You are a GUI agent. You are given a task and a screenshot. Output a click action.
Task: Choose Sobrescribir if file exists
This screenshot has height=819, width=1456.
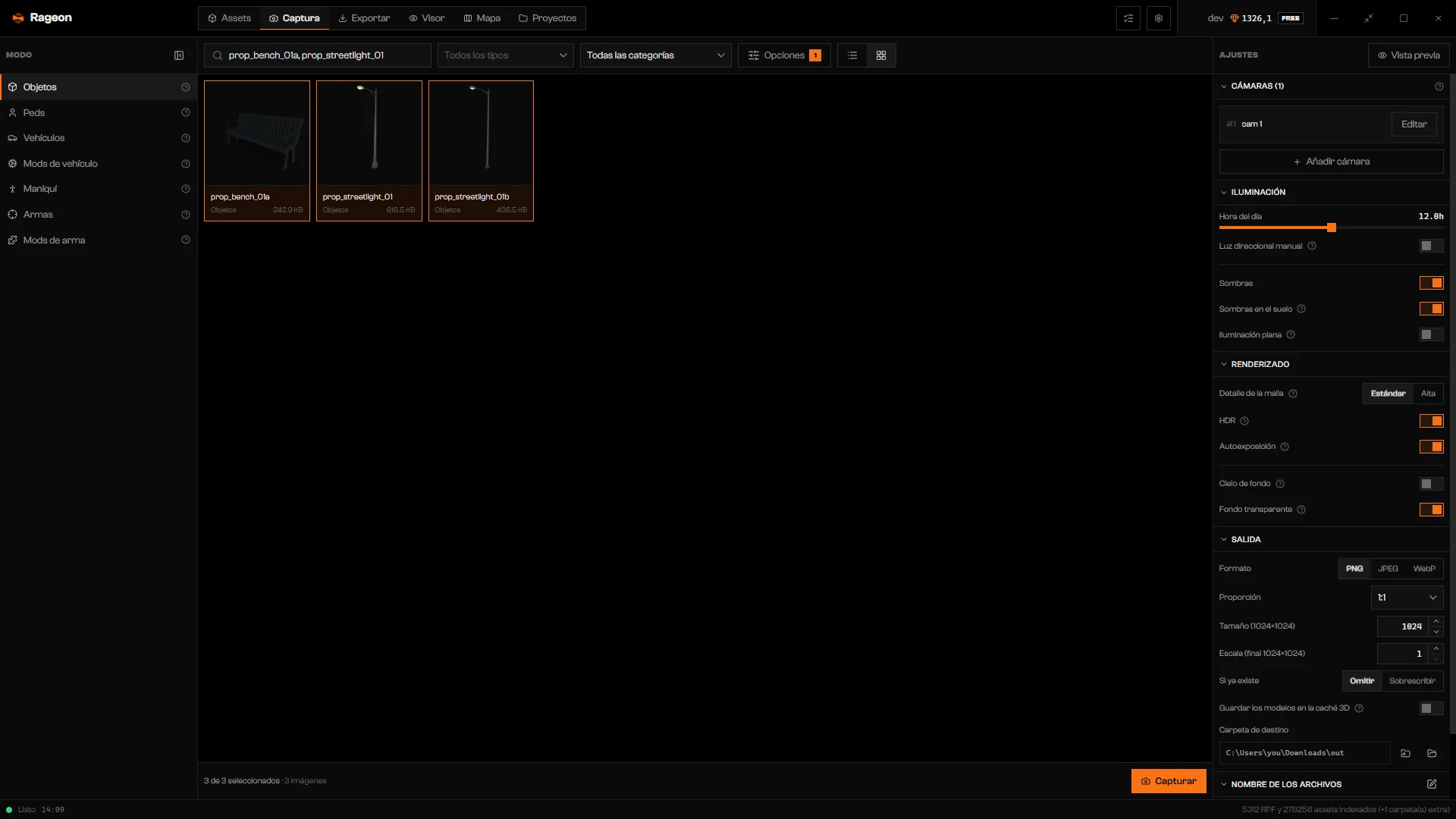tap(1412, 681)
